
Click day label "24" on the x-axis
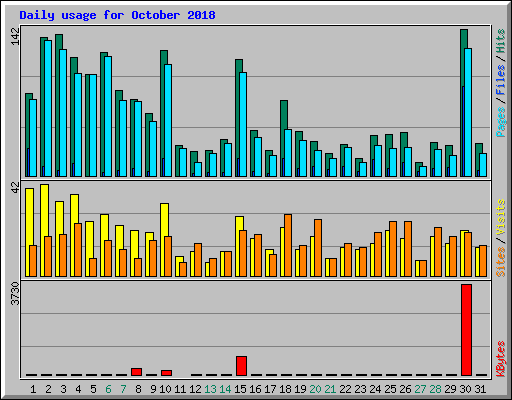click(x=375, y=389)
